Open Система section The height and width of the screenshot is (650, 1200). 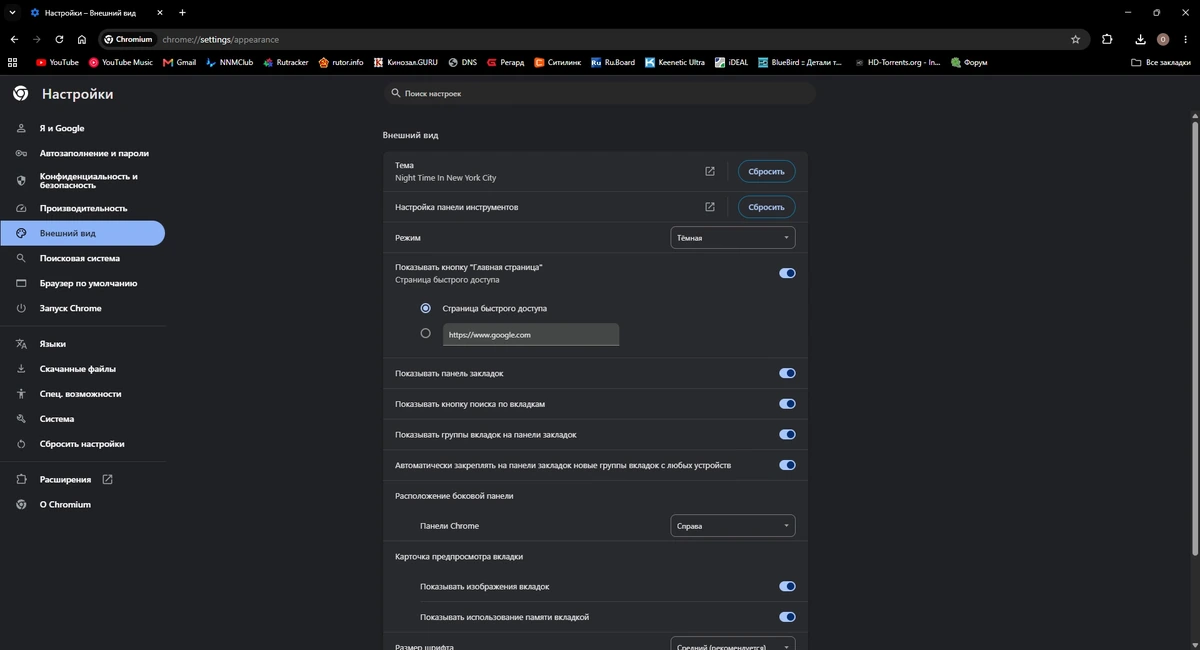pos(57,419)
